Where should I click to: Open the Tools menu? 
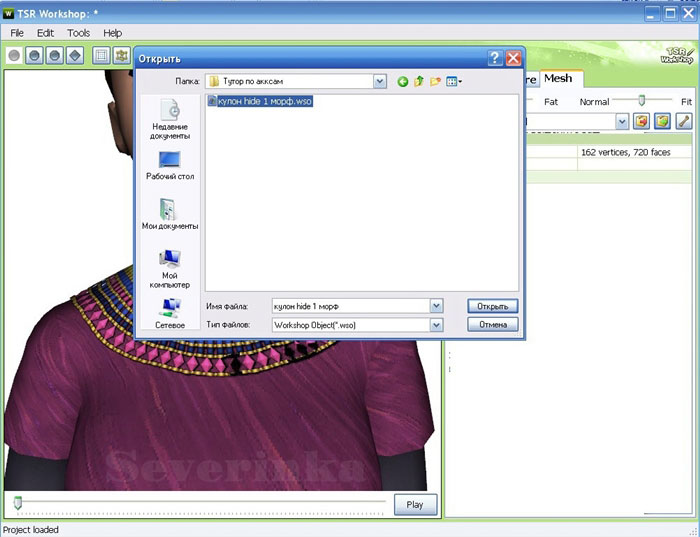coord(78,33)
